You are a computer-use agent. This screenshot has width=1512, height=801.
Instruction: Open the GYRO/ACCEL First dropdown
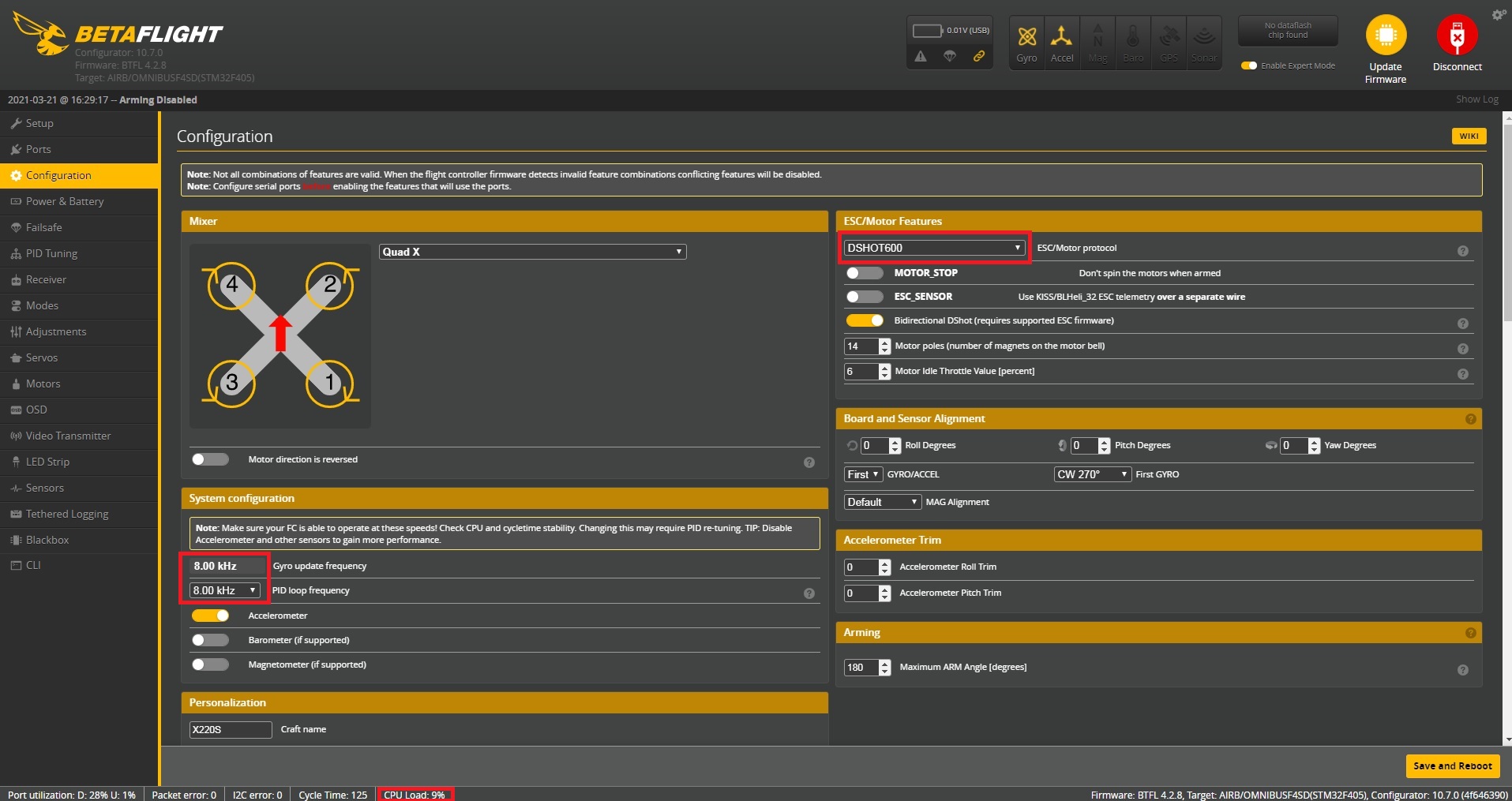[863, 474]
